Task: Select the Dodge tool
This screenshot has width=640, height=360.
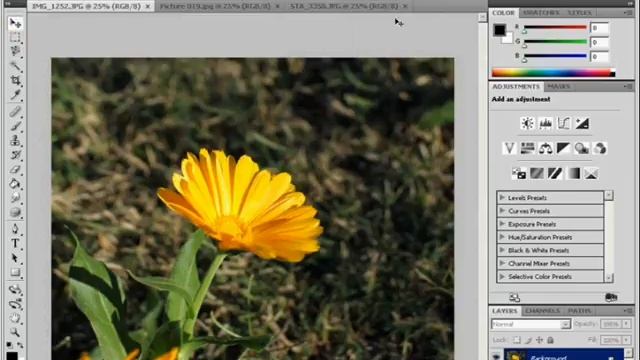Action: coord(15,212)
